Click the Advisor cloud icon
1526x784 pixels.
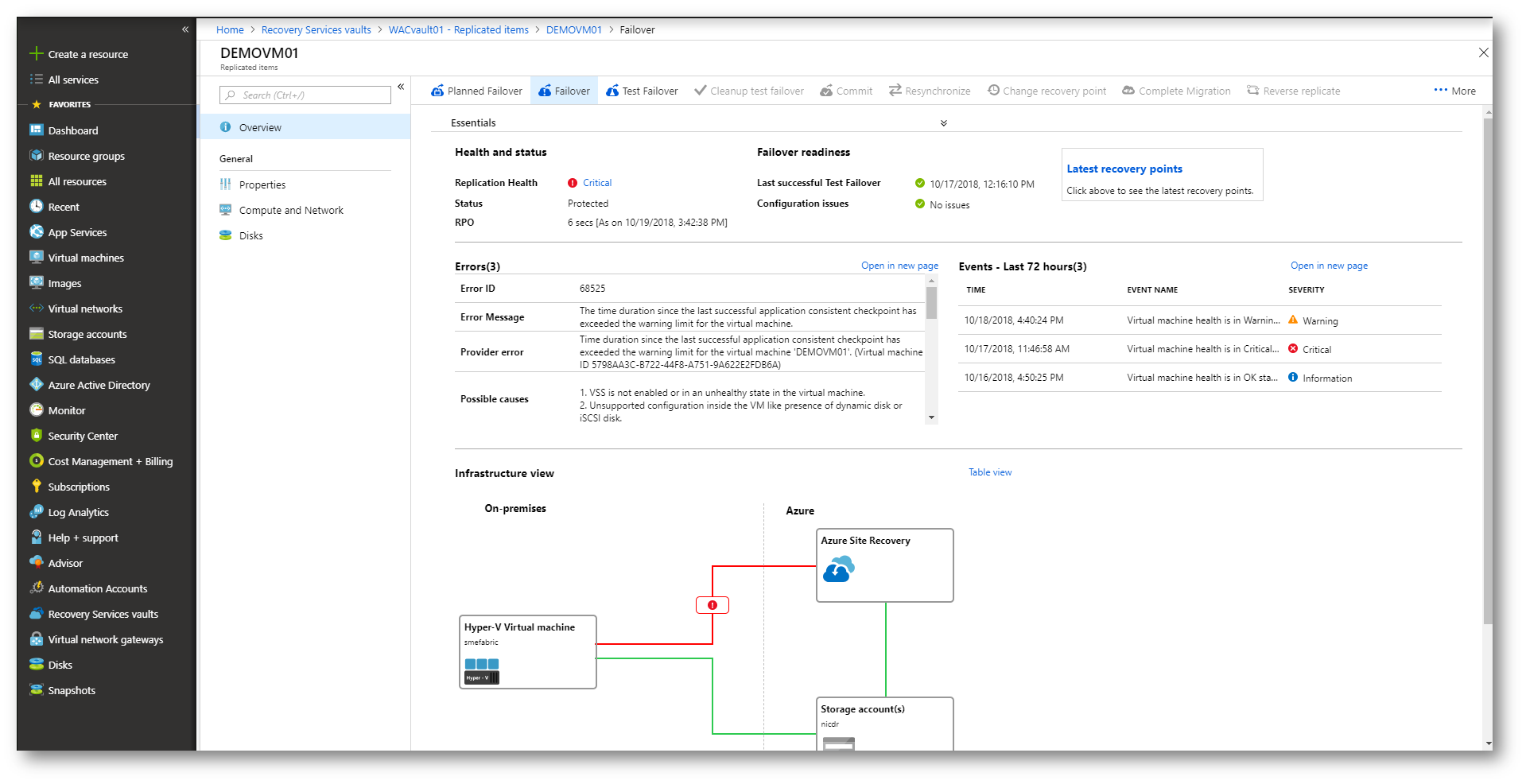[x=36, y=563]
